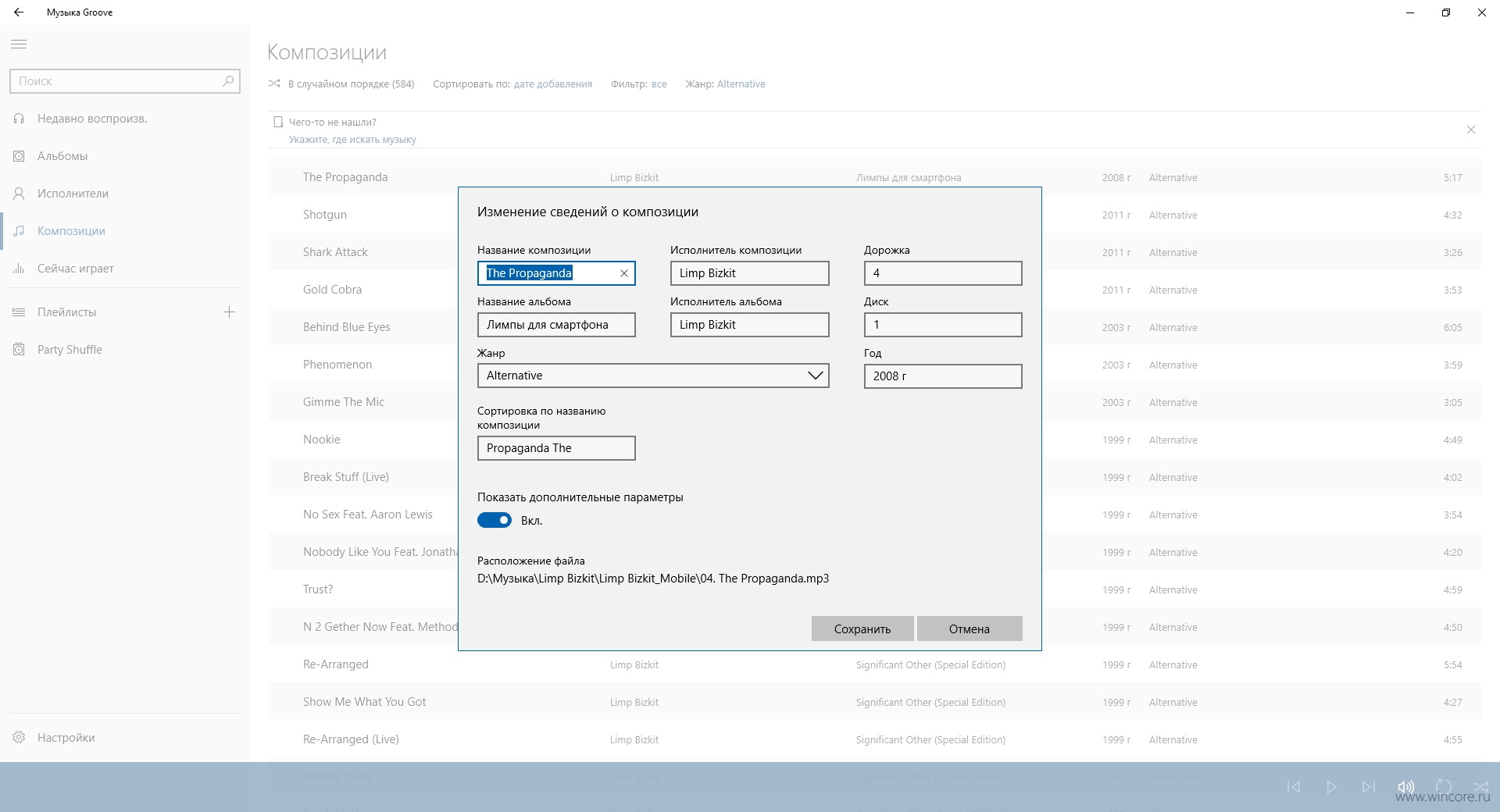Edit the album artist field

coord(749,325)
